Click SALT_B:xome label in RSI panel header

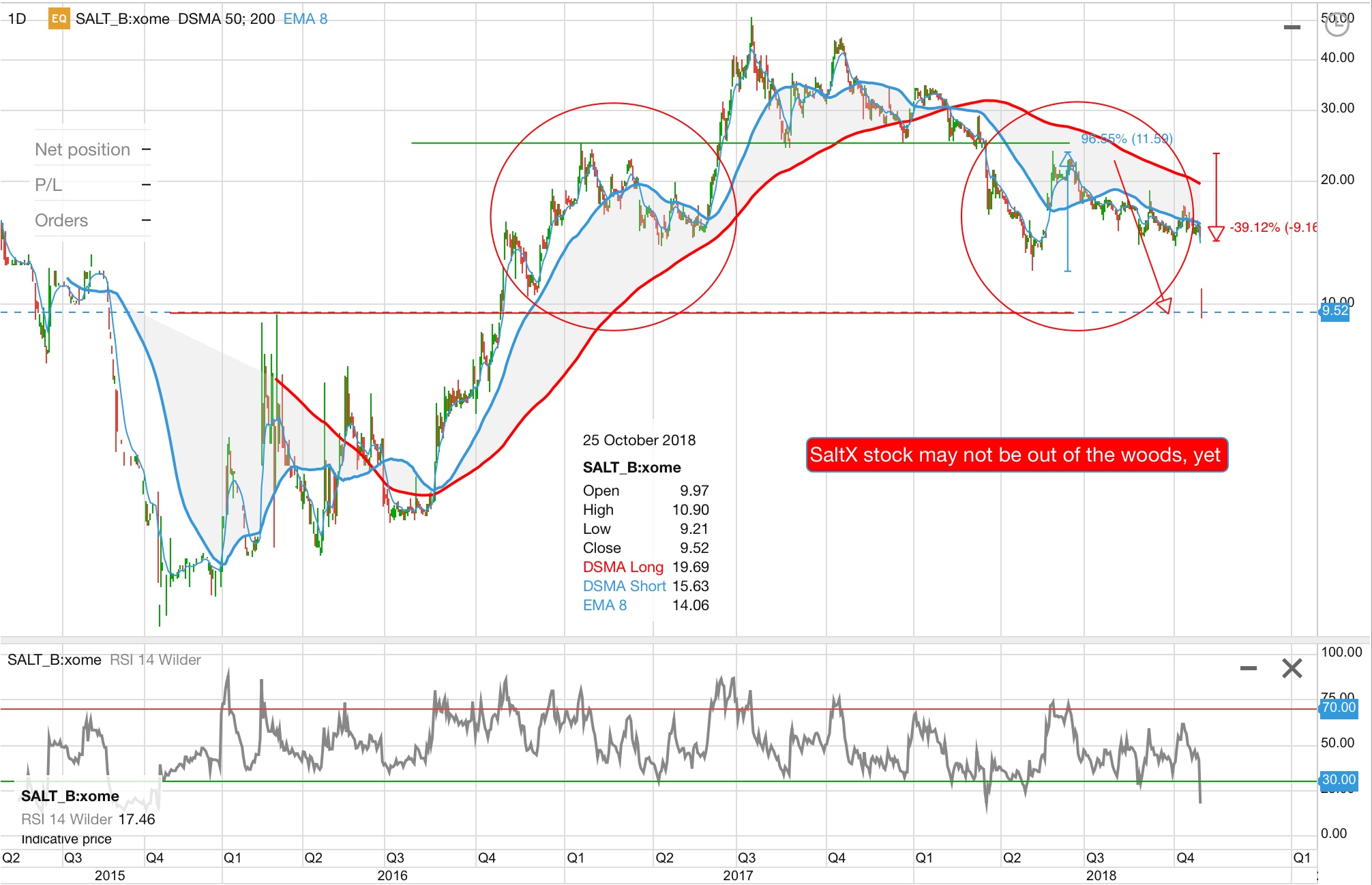pos(55,660)
